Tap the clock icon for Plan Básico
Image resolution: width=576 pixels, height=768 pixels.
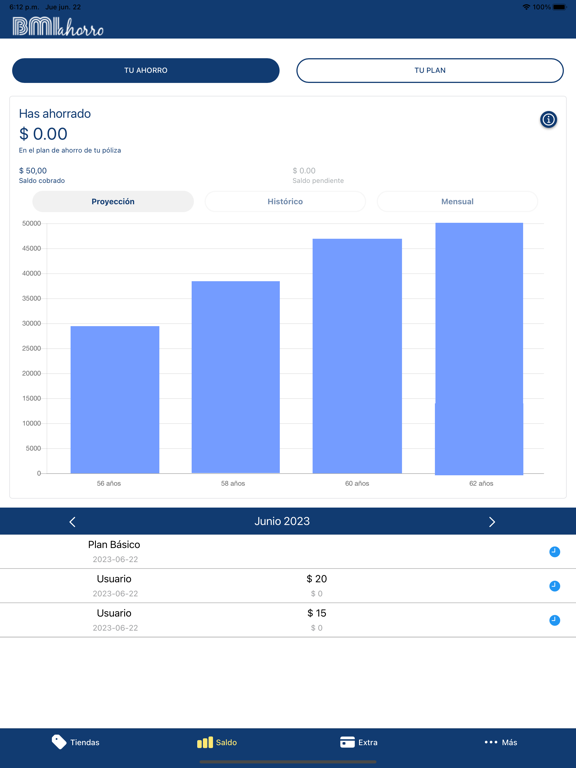[554, 552]
